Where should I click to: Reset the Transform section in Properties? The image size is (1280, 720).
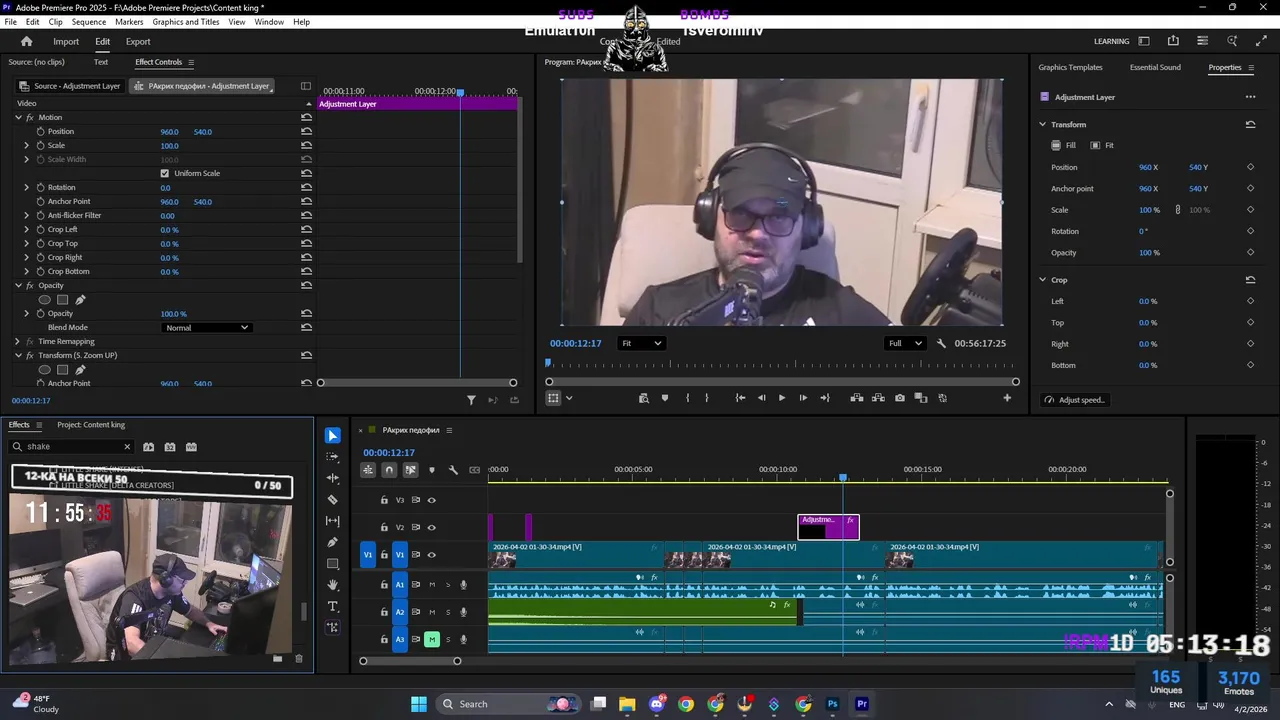(1250, 124)
